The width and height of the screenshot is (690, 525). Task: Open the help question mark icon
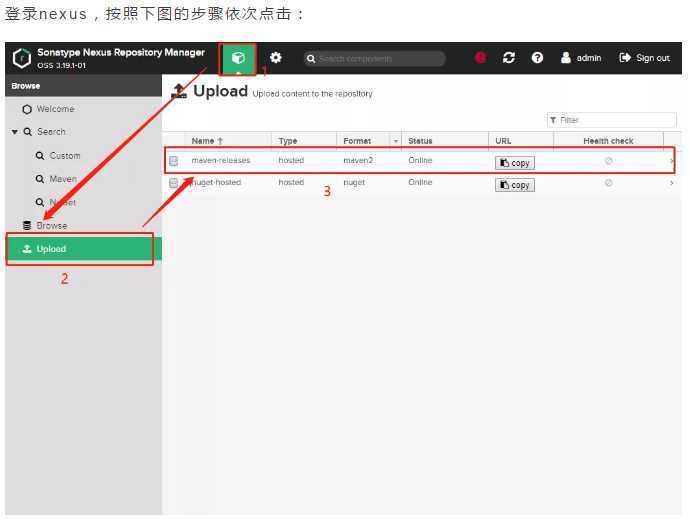coord(537,58)
